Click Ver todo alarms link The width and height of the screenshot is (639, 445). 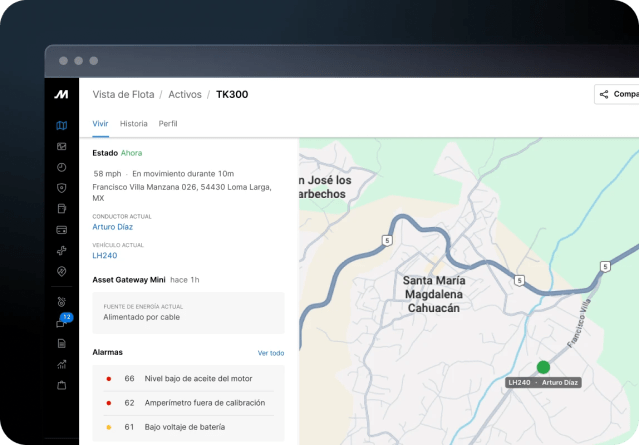271,353
